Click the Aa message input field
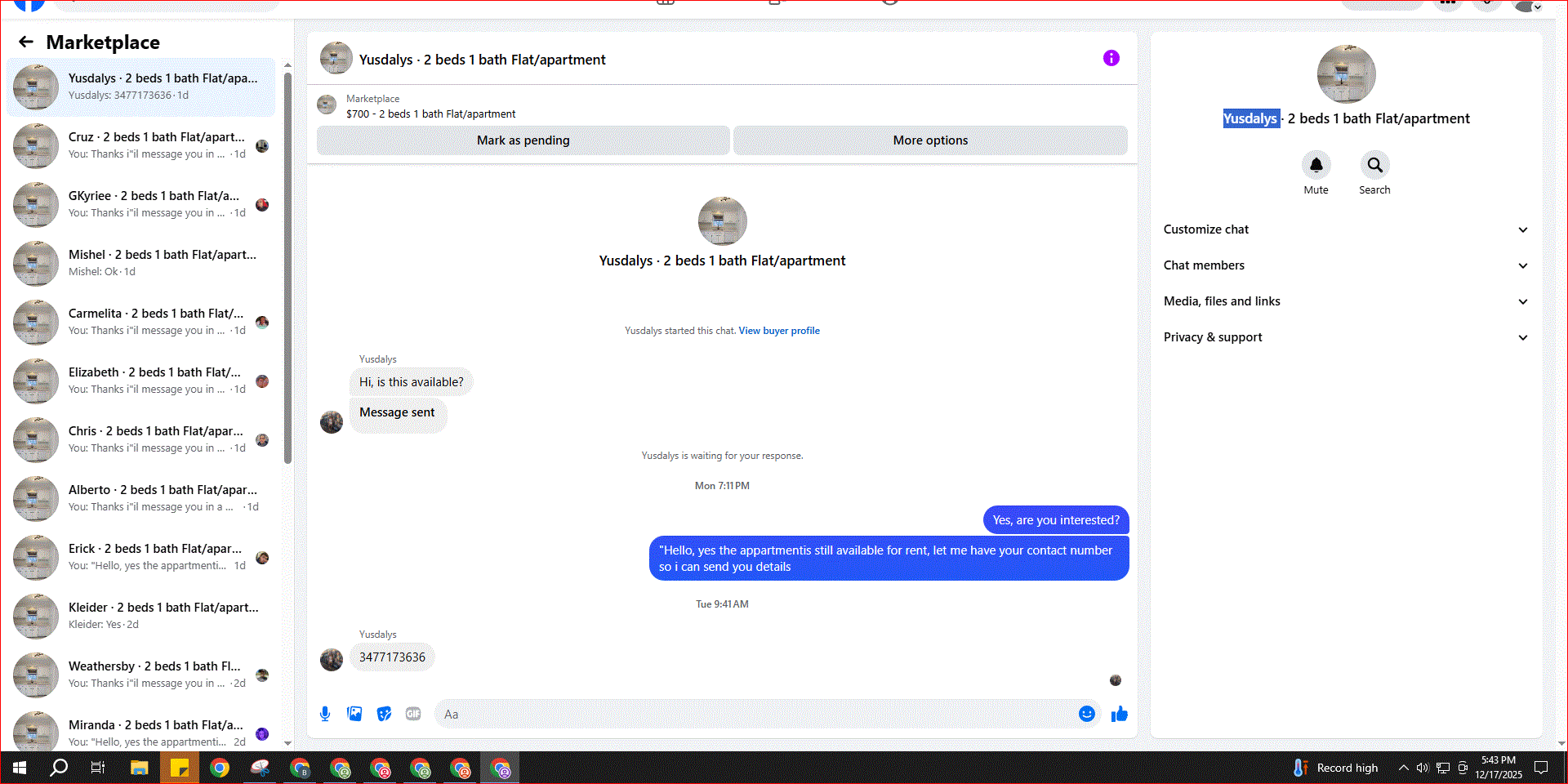 pos(755,714)
